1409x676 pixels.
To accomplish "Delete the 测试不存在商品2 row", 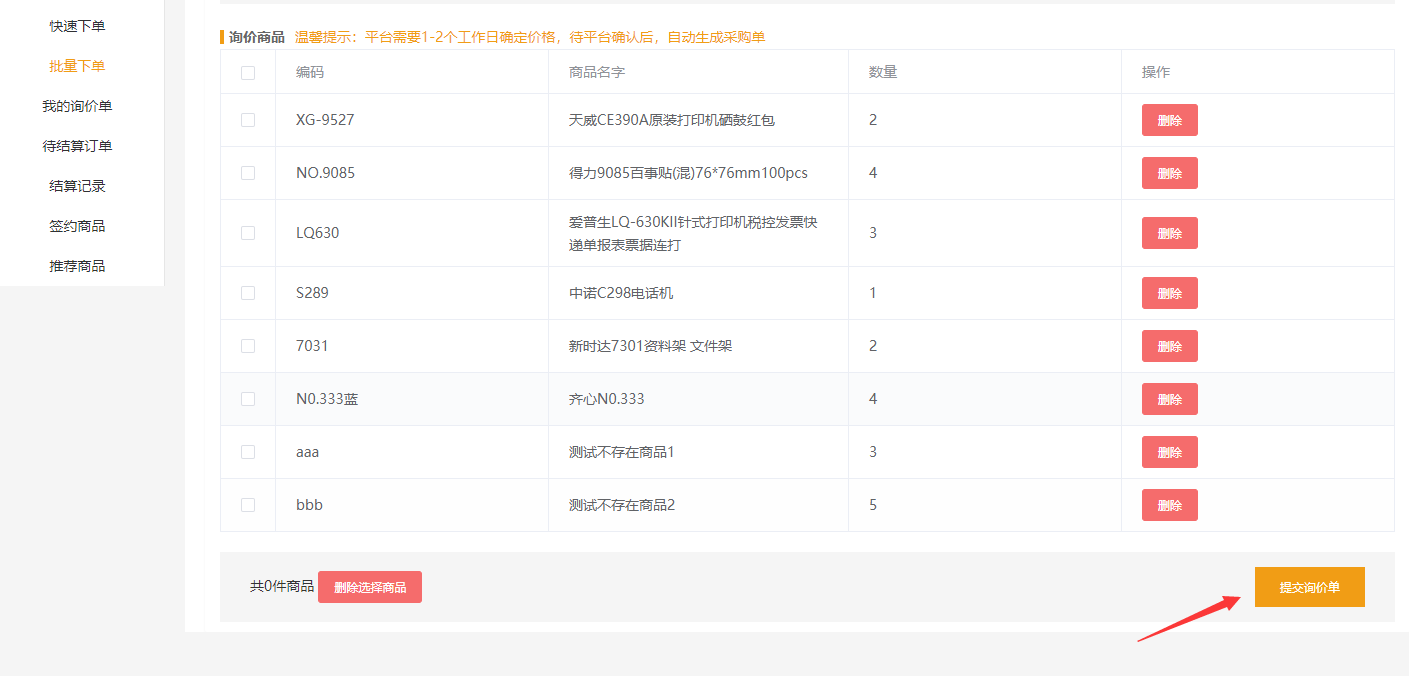I will [x=1169, y=505].
